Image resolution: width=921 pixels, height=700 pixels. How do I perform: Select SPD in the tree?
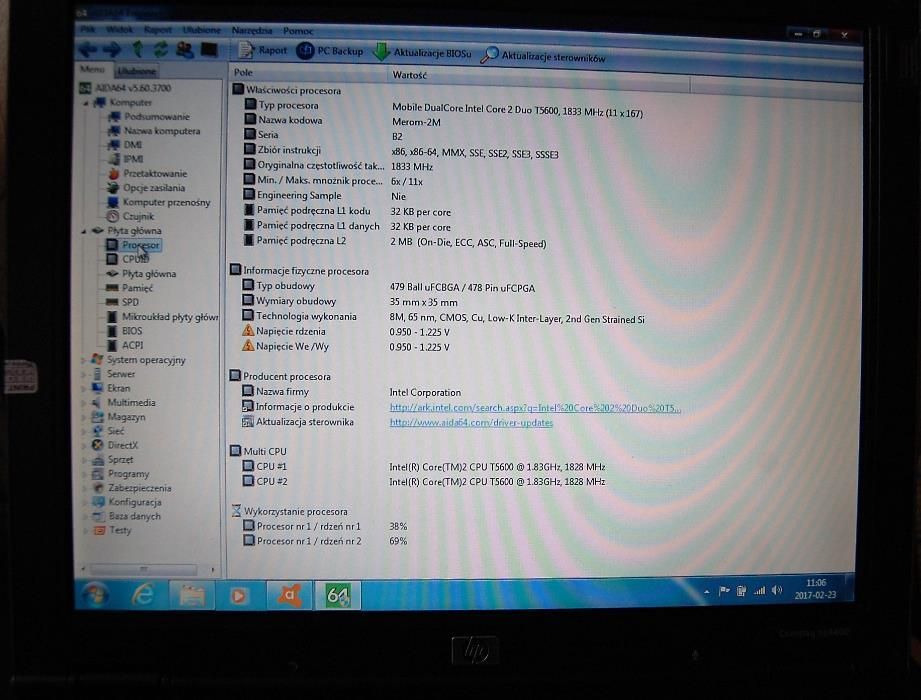click(x=122, y=302)
